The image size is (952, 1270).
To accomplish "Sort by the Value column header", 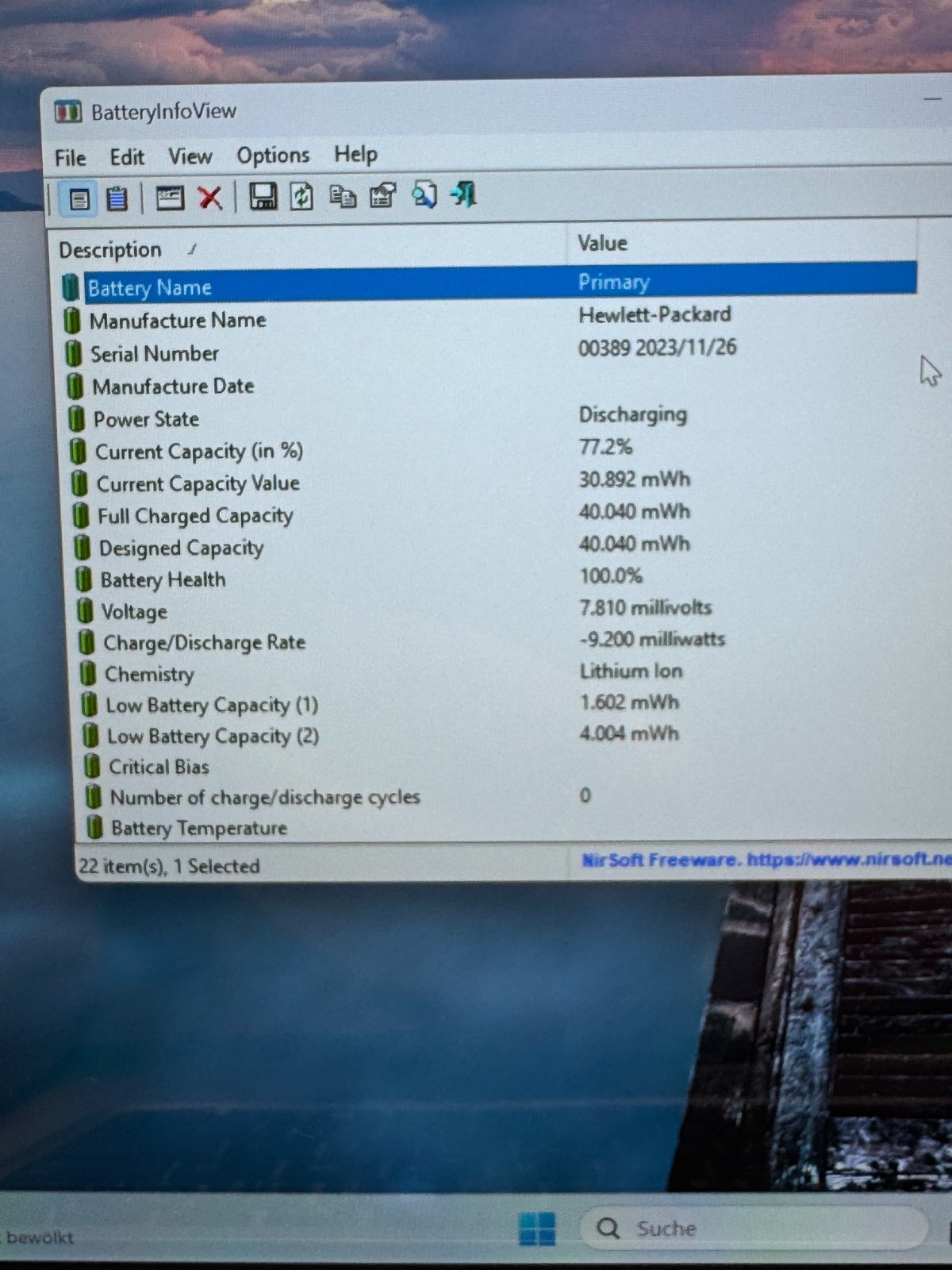I will (x=742, y=243).
